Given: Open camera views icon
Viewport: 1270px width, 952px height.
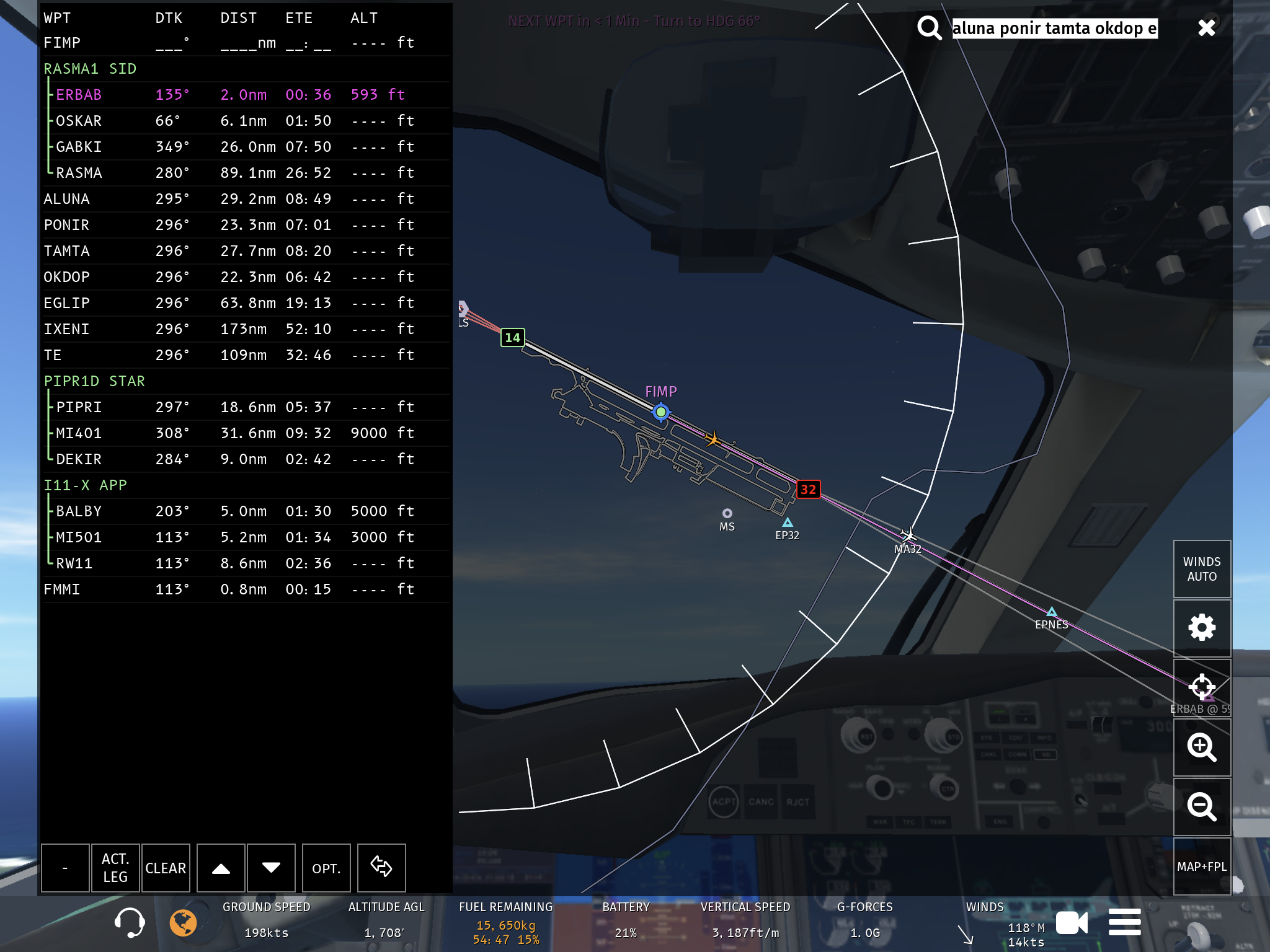Looking at the screenshot, I should [x=1072, y=923].
